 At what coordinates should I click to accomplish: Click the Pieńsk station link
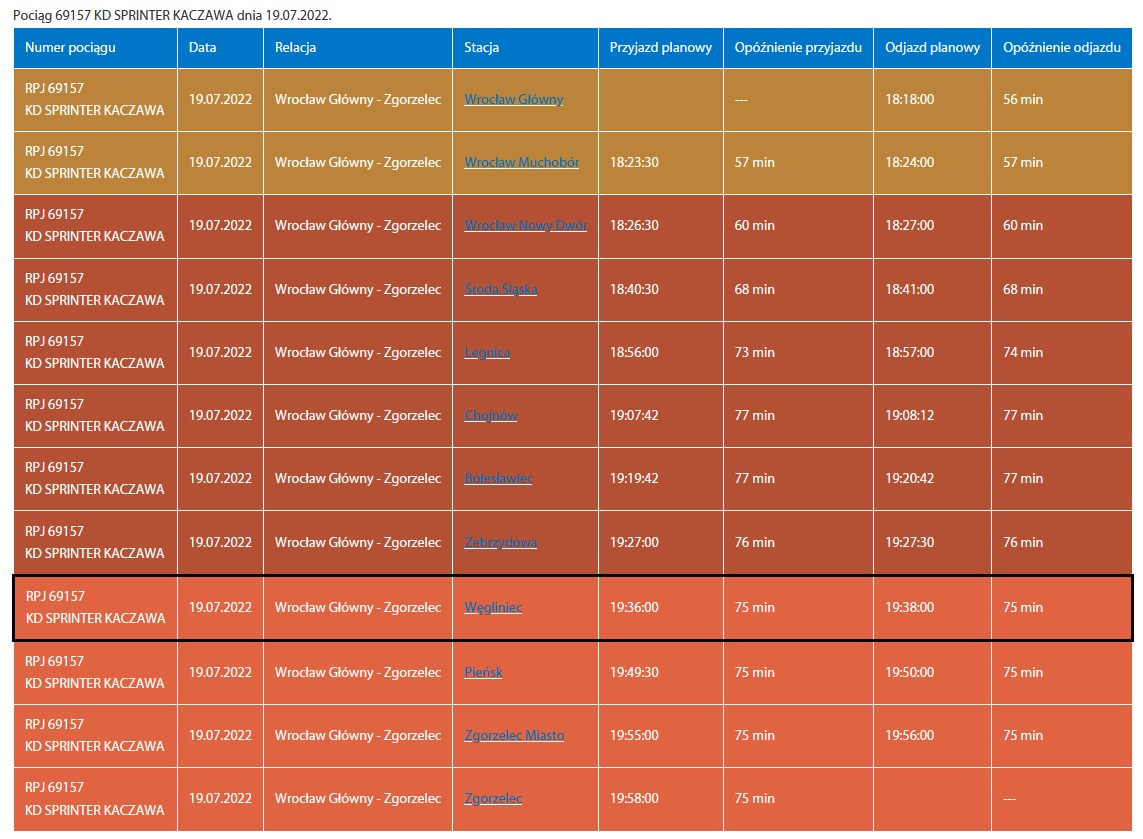click(x=483, y=672)
